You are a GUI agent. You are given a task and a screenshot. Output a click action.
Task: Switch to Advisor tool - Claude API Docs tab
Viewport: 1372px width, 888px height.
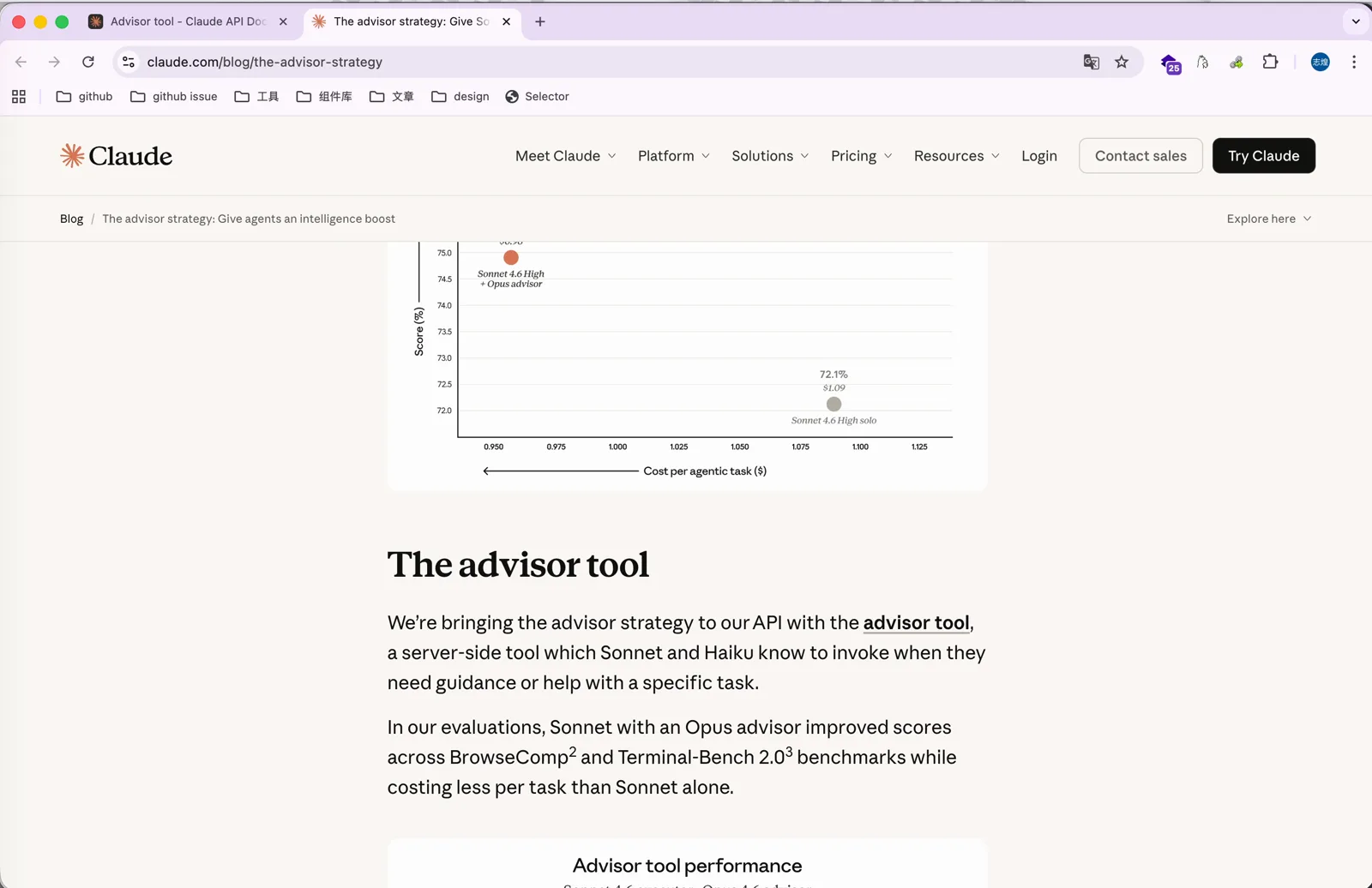click(188, 21)
